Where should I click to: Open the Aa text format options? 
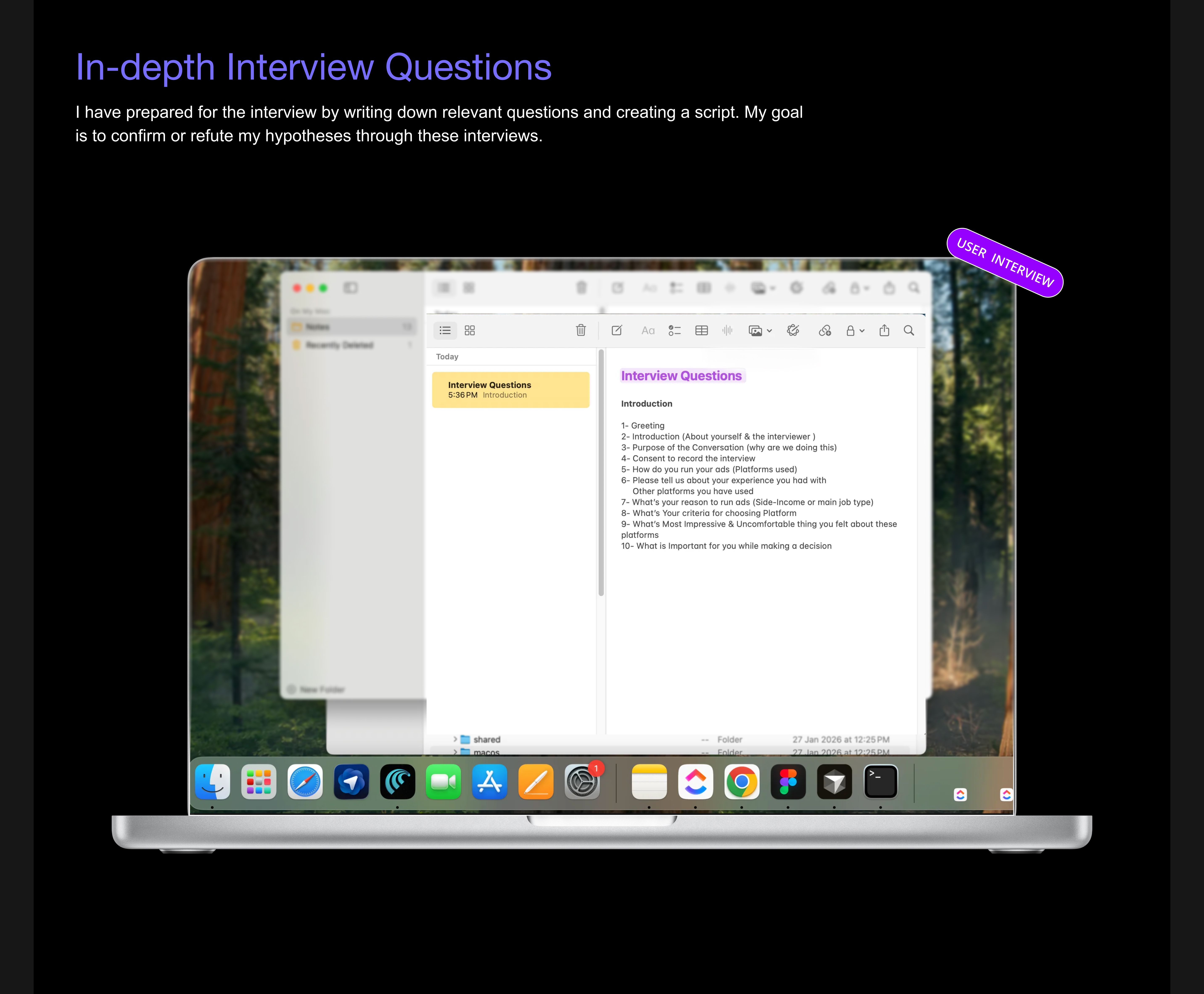coord(648,330)
